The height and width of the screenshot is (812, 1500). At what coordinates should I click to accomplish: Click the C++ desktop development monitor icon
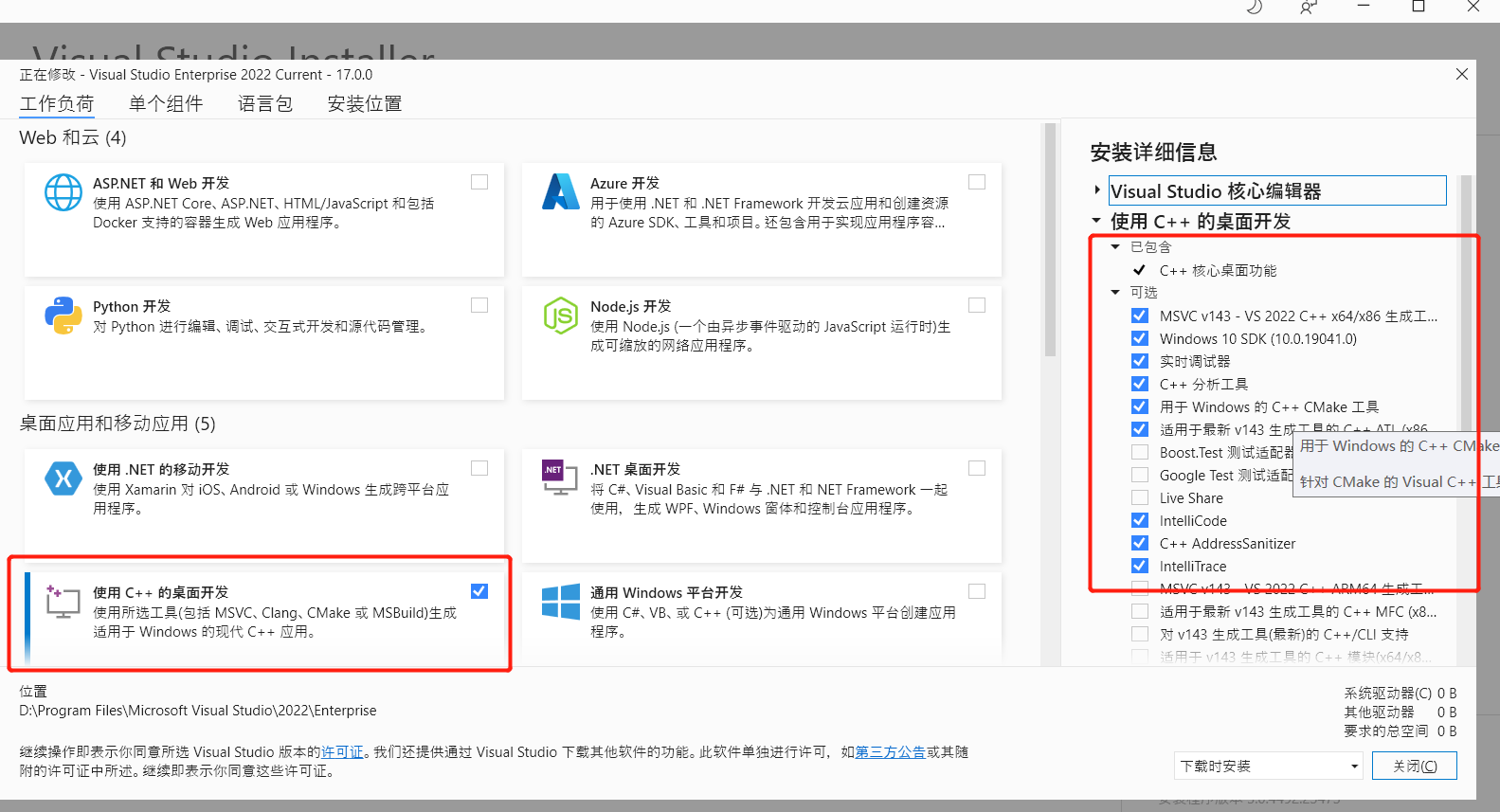point(63,602)
